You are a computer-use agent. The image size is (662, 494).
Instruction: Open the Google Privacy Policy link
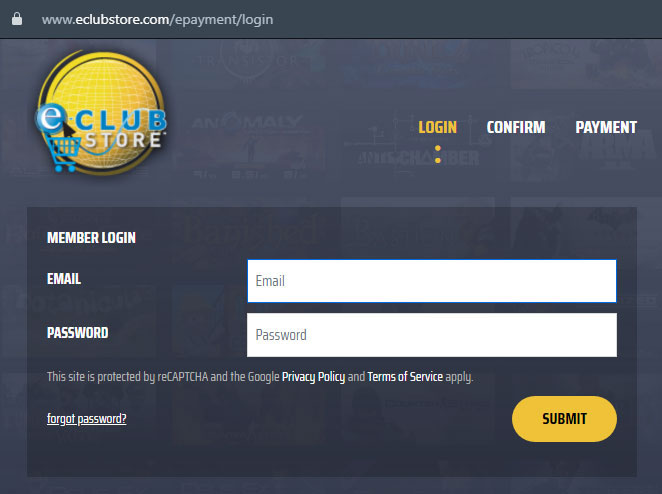pos(313,377)
